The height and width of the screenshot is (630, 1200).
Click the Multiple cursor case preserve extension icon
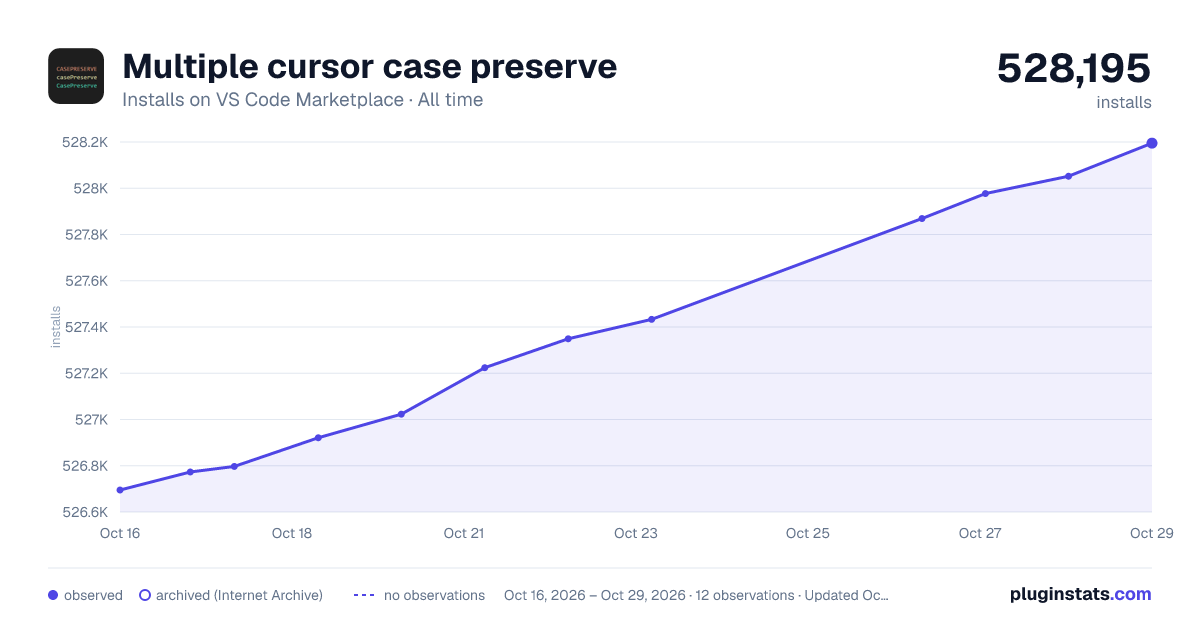(76, 76)
